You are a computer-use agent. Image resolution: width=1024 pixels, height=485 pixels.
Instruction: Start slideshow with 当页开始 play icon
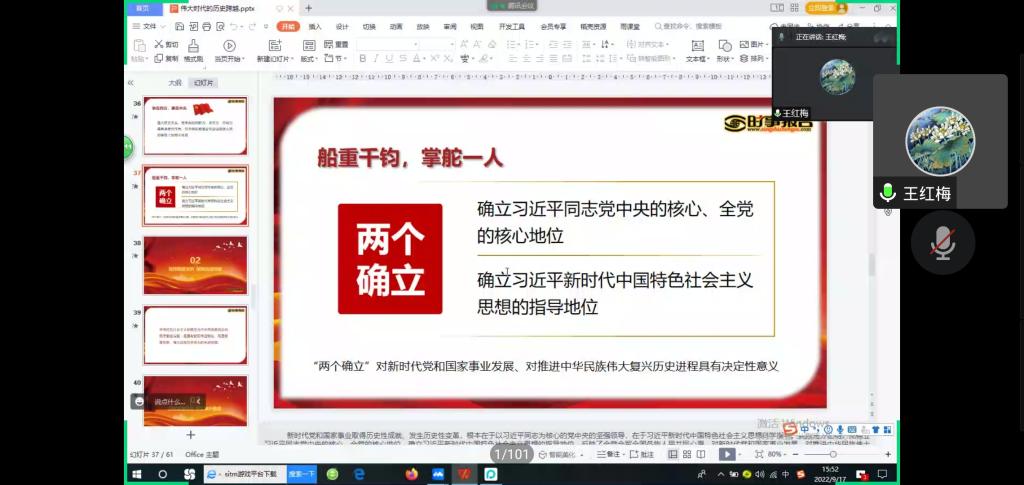(229, 46)
